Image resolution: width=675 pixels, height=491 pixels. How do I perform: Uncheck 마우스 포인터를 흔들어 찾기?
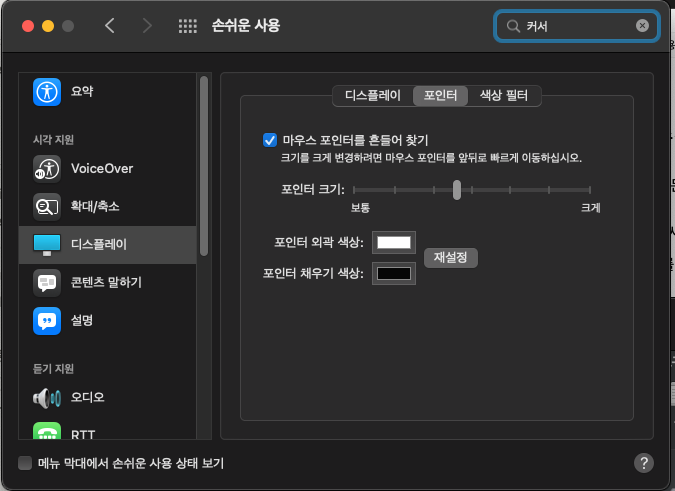coord(270,140)
